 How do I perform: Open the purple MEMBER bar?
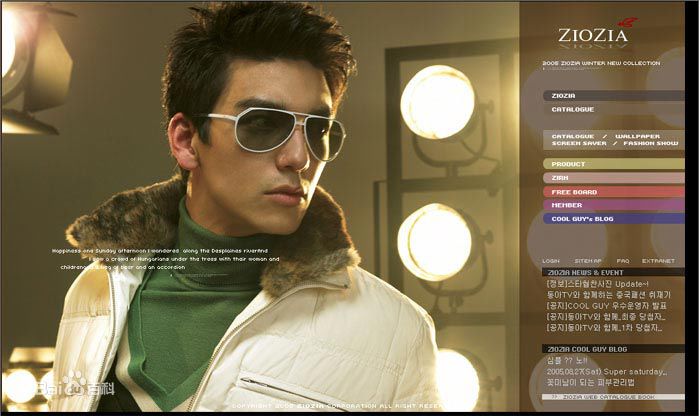[566, 205]
